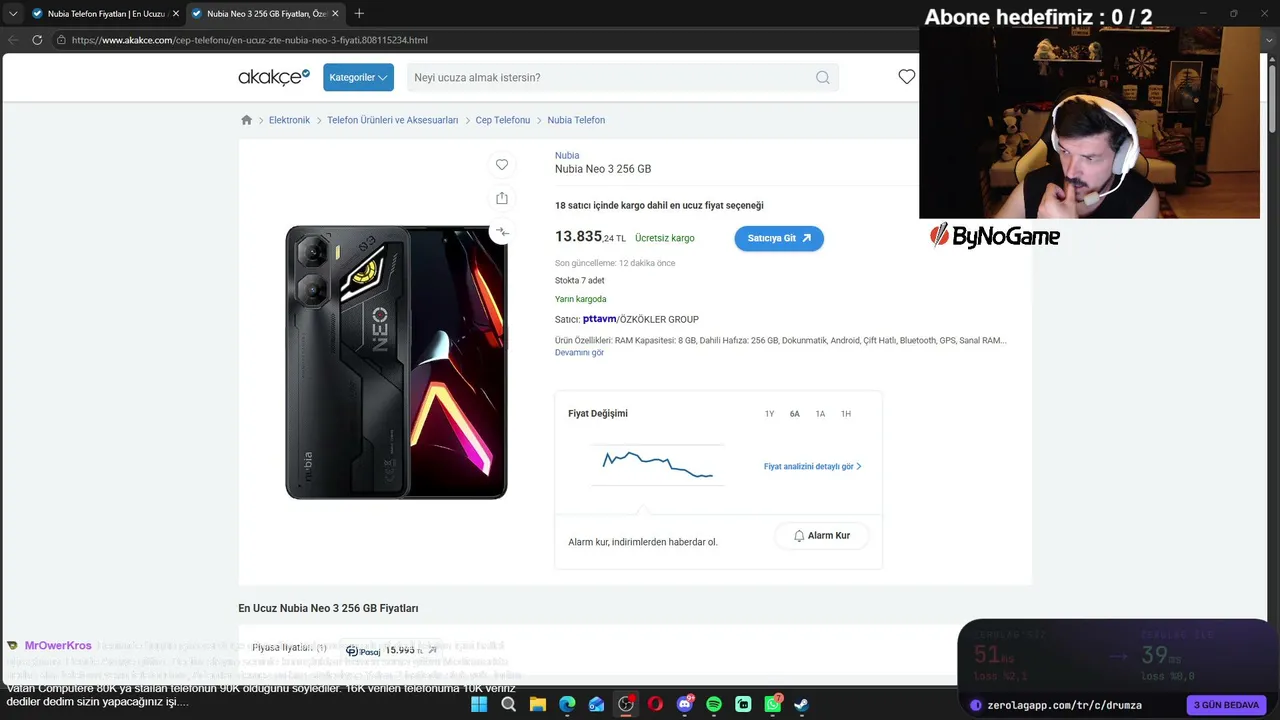This screenshot has height=720, width=1280.
Task: Select the 1Y price history range
Action: tap(769, 414)
